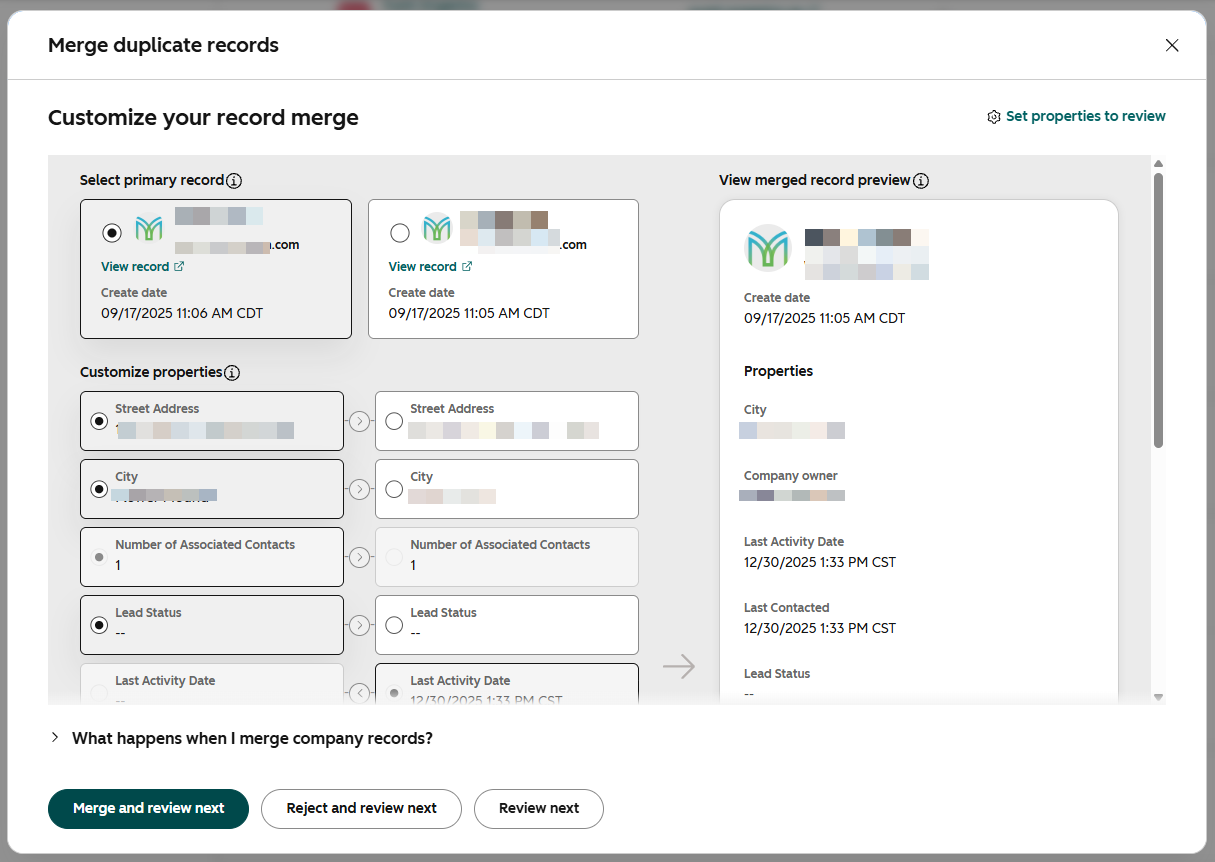Close the Merge duplicate records dialog

1172,45
